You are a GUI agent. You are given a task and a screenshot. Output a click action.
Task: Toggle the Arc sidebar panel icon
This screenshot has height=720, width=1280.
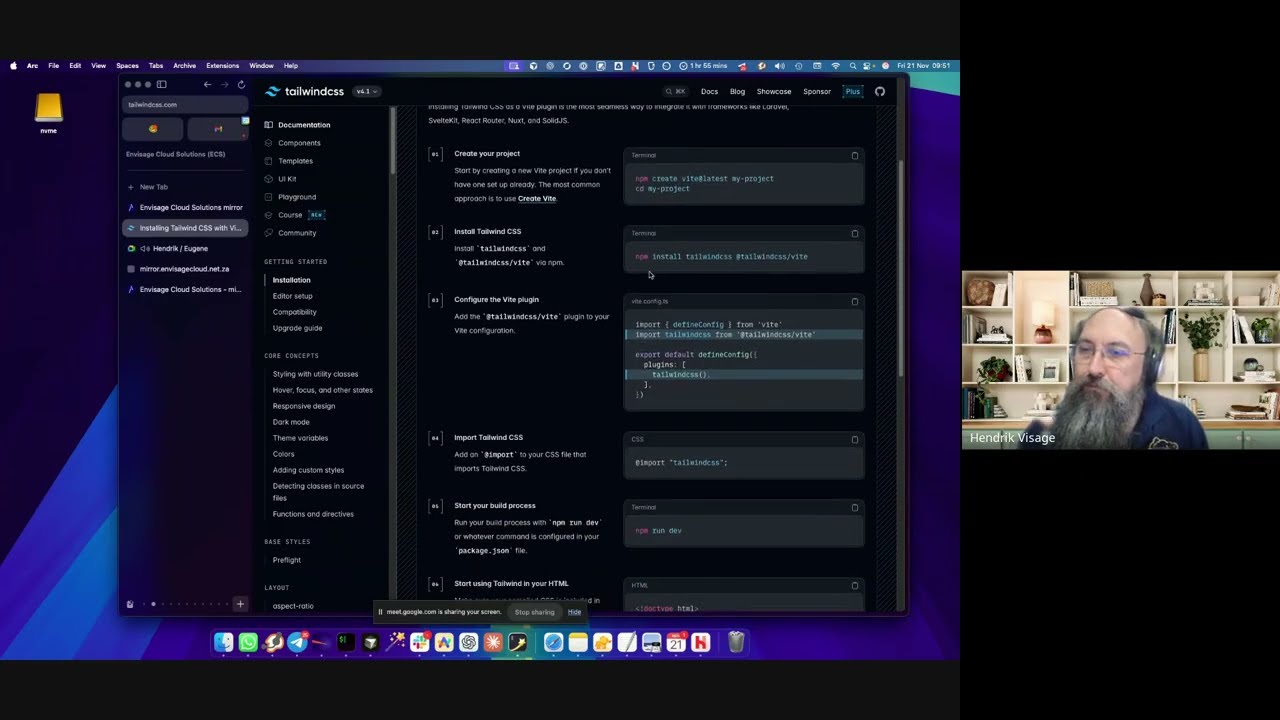tap(162, 85)
